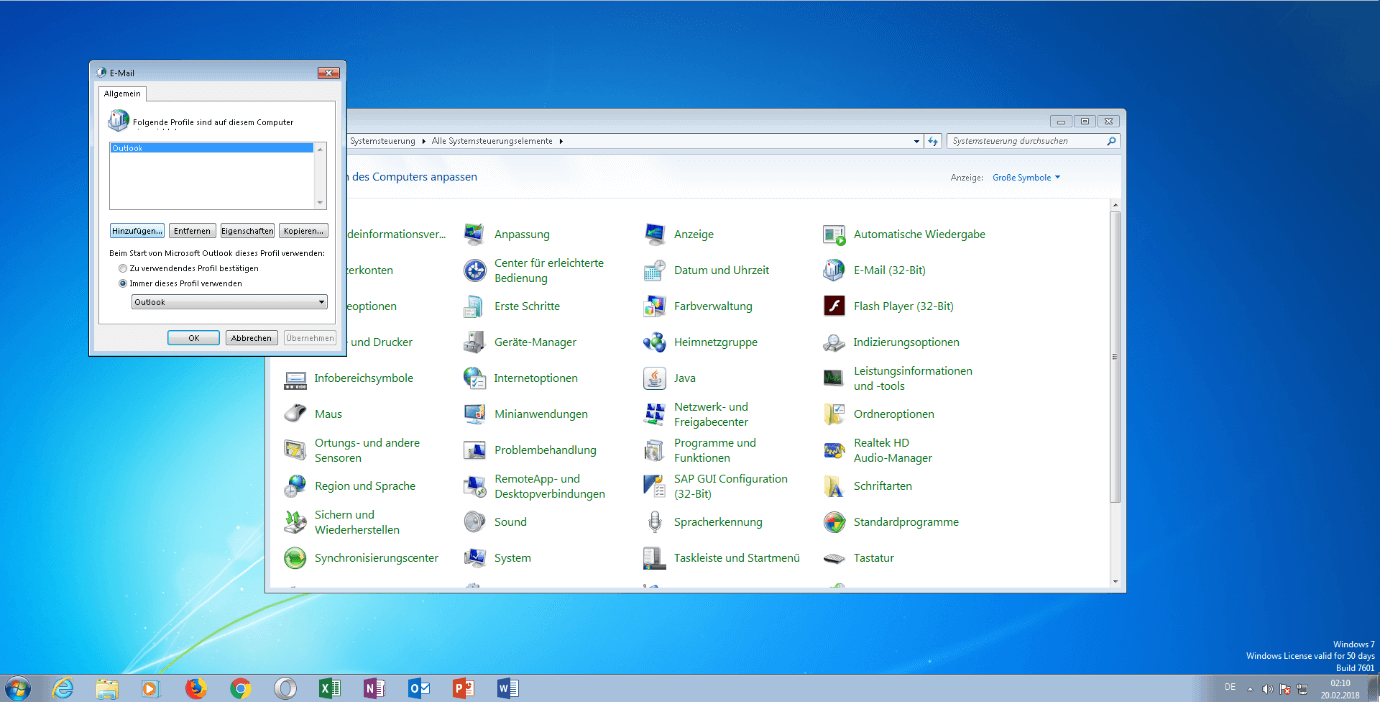Screen dimensions: 1380x702
Task: Open 'Taskleiste und Startmenü' link
Action: [x=737, y=558]
